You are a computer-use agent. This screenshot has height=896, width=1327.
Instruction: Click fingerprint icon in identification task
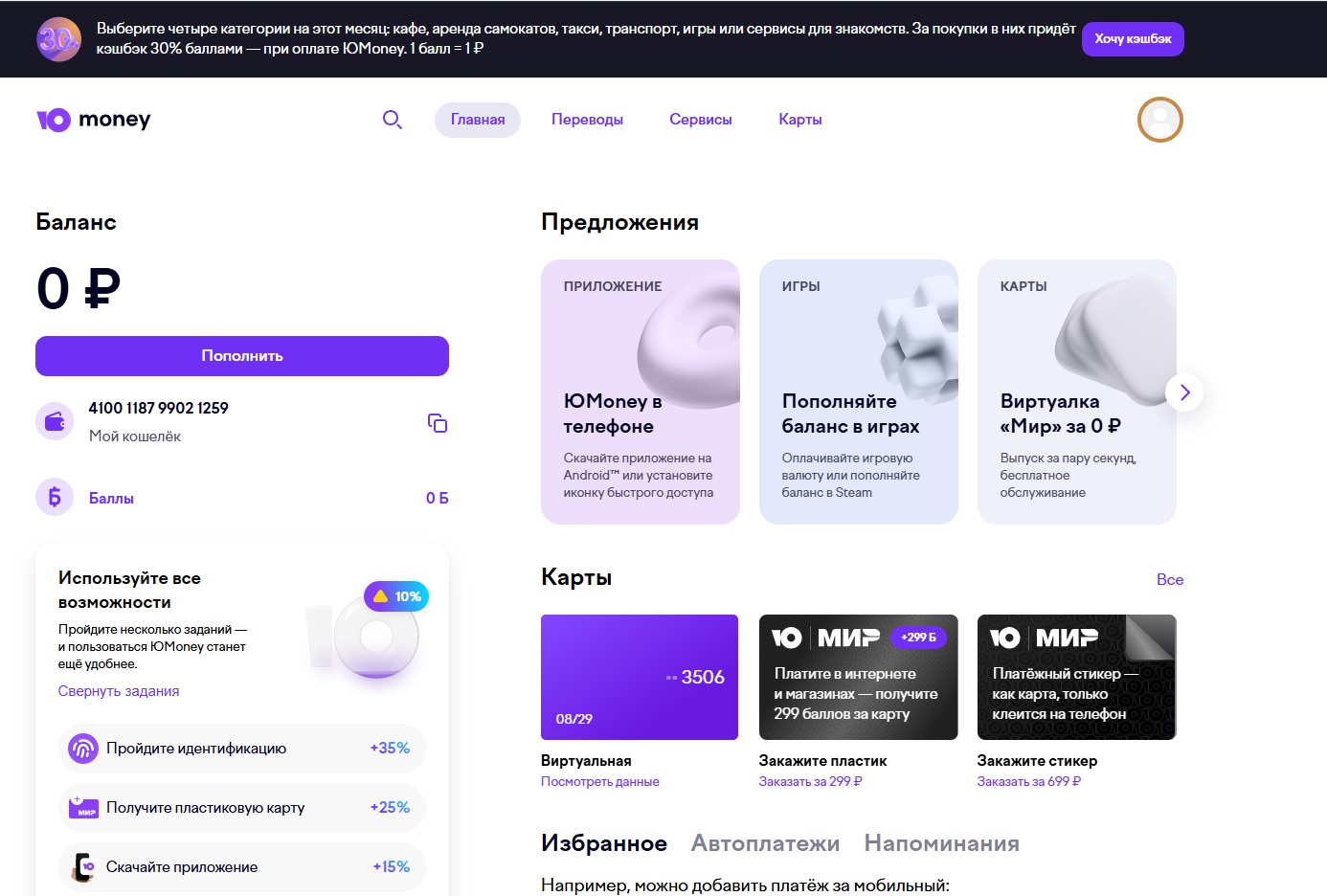tap(83, 749)
